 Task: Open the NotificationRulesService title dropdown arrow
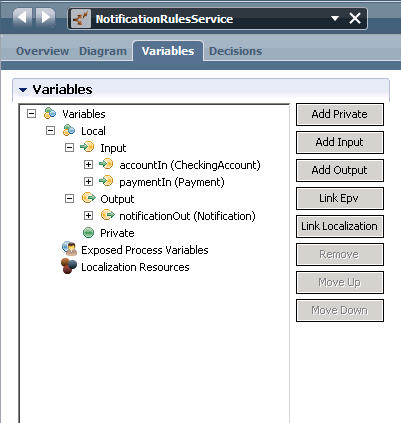[x=335, y=18]
